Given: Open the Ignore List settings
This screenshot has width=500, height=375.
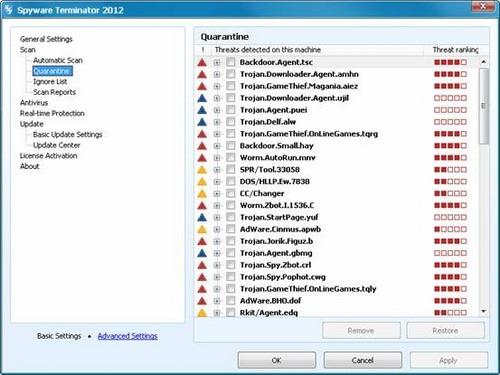Looking at the screenshot, I should point(50,82).
